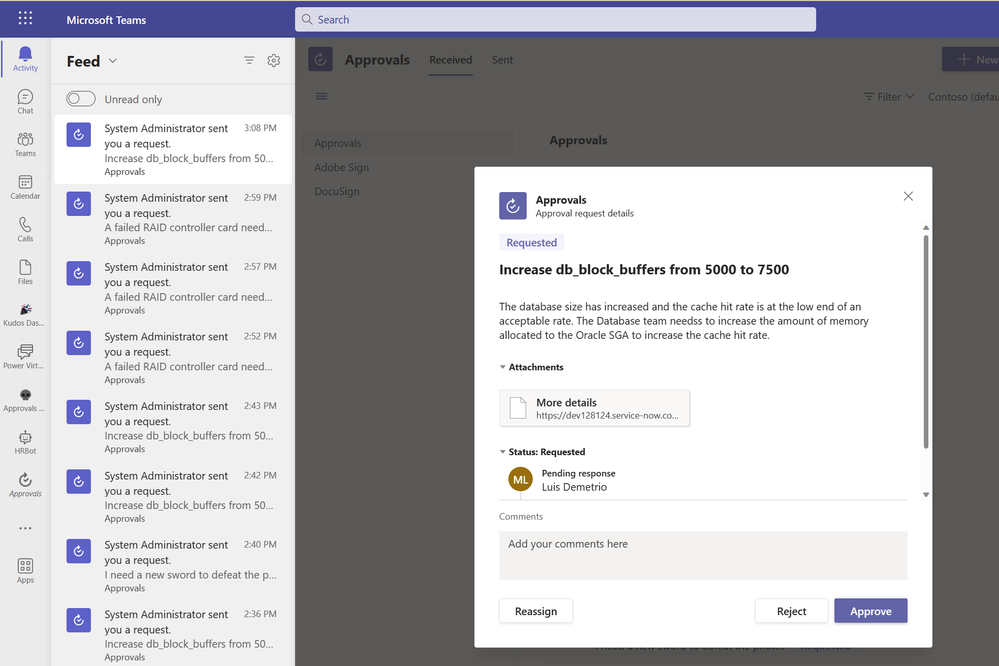Open the 2:43 PM db_block_buffers notification
The height and width of the screenshot is (666, 999).
(173, 428)
